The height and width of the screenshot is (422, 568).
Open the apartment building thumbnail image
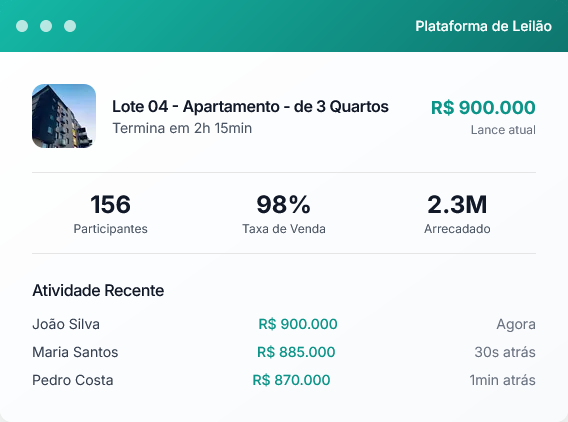[x=64, y=116]
